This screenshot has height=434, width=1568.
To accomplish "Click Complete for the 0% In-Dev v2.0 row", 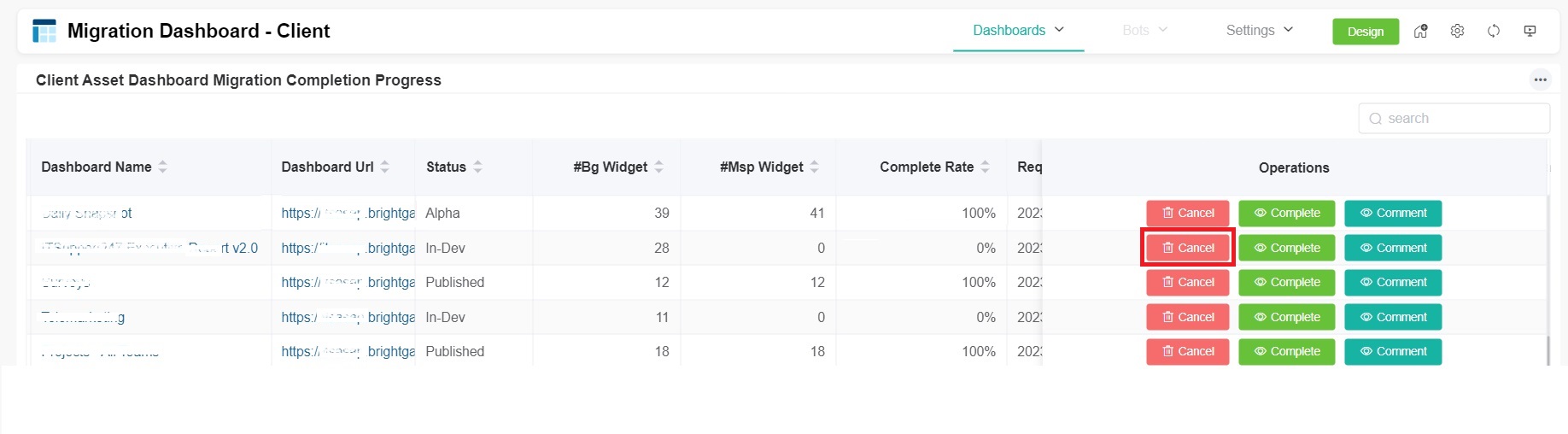I will 1286,248.
